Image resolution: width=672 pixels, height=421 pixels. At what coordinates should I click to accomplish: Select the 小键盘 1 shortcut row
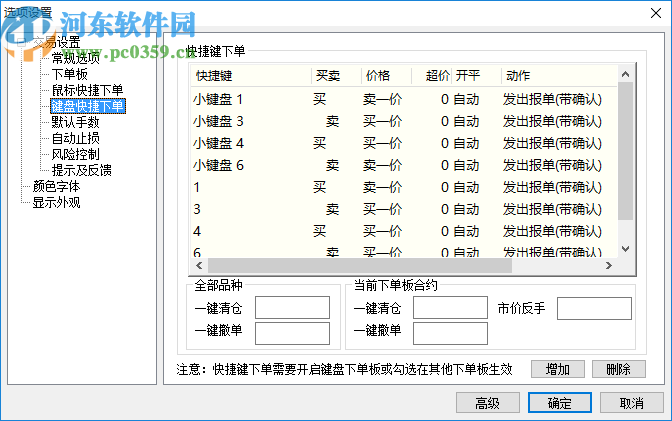tap(404, 99)
